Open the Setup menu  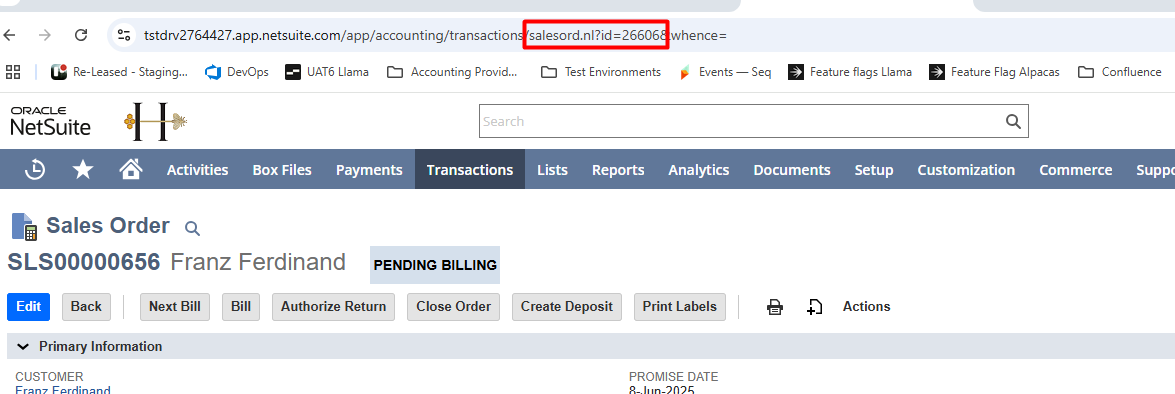click(874, 170)
